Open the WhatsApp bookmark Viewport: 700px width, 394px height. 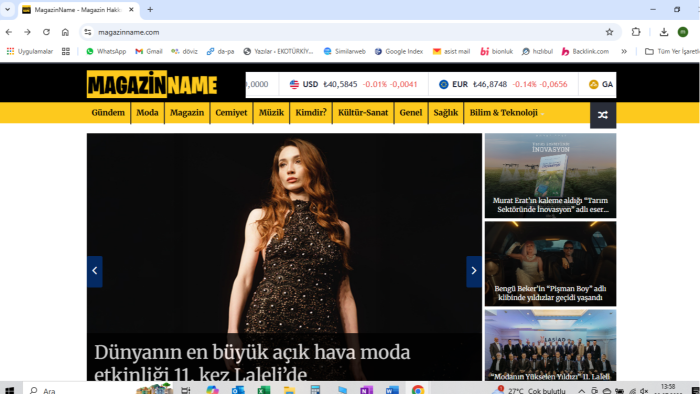(x=106, y=51)
